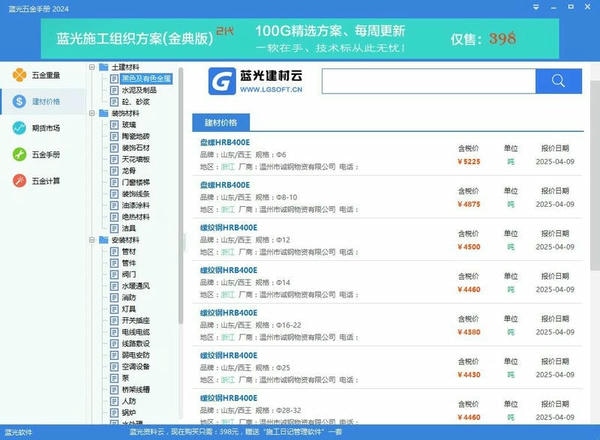Click the document icon beside 人防
The height and width of the screenshot is (440, 600).
[x=114, y=401]
